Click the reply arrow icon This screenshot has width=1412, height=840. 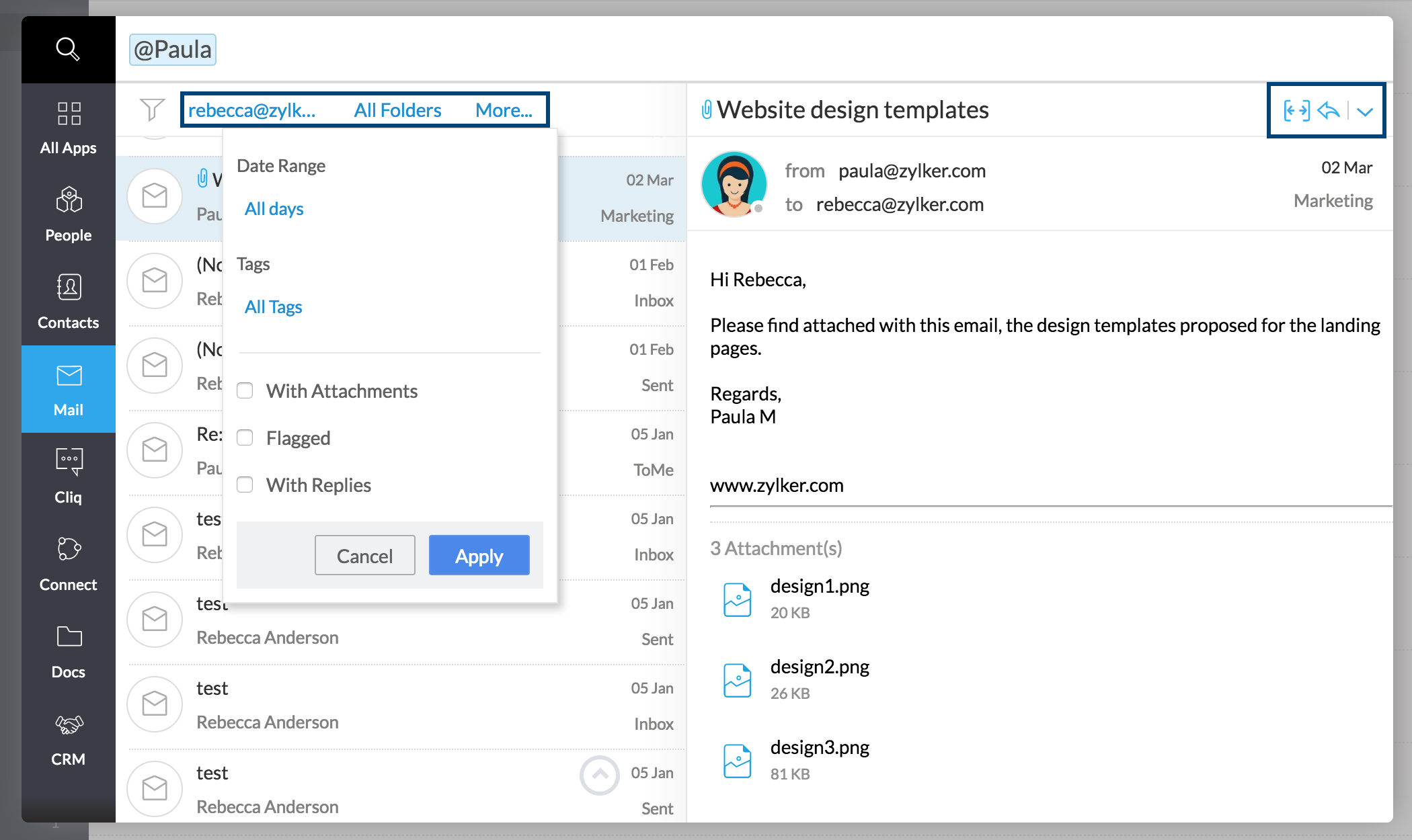[x=1329, y=110]
